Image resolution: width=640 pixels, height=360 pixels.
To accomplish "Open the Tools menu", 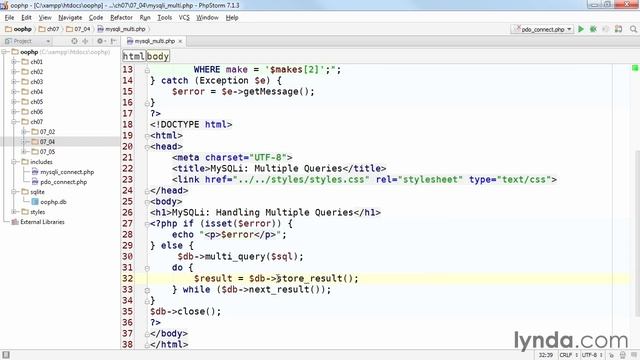I will 164,18.
